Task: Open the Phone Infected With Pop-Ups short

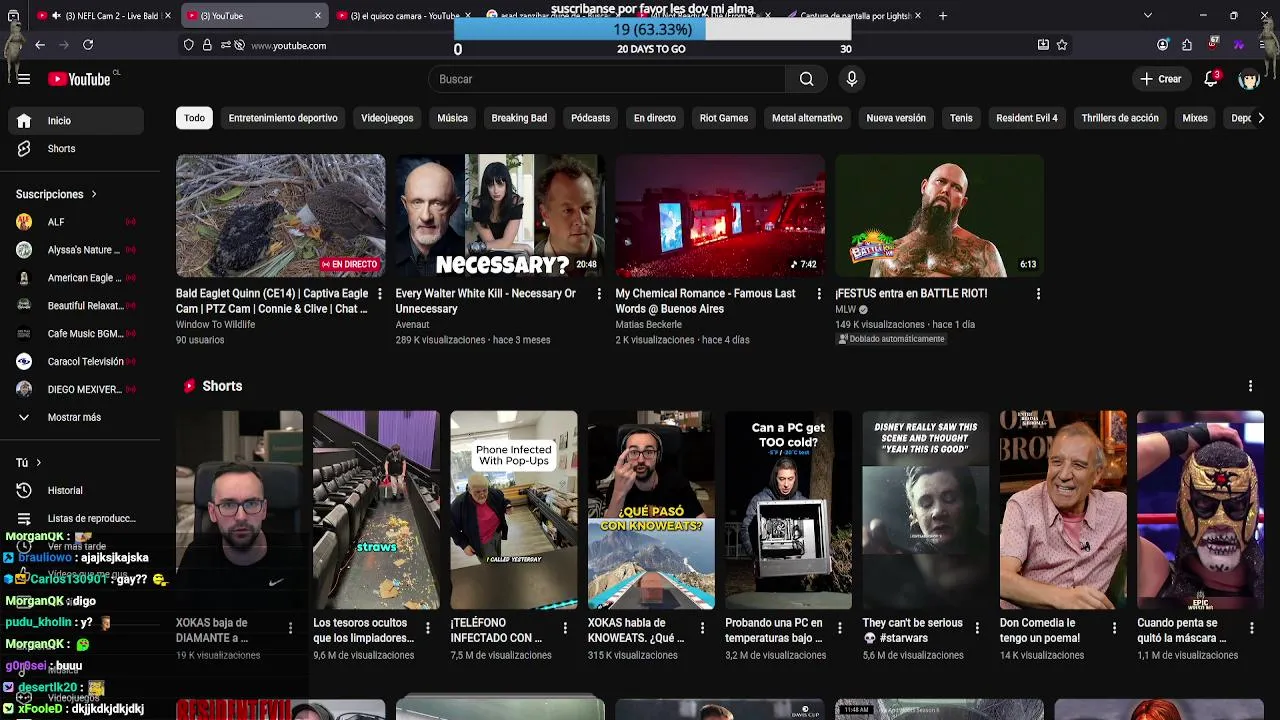Action: pyautogui.click(x=513, y=510)
